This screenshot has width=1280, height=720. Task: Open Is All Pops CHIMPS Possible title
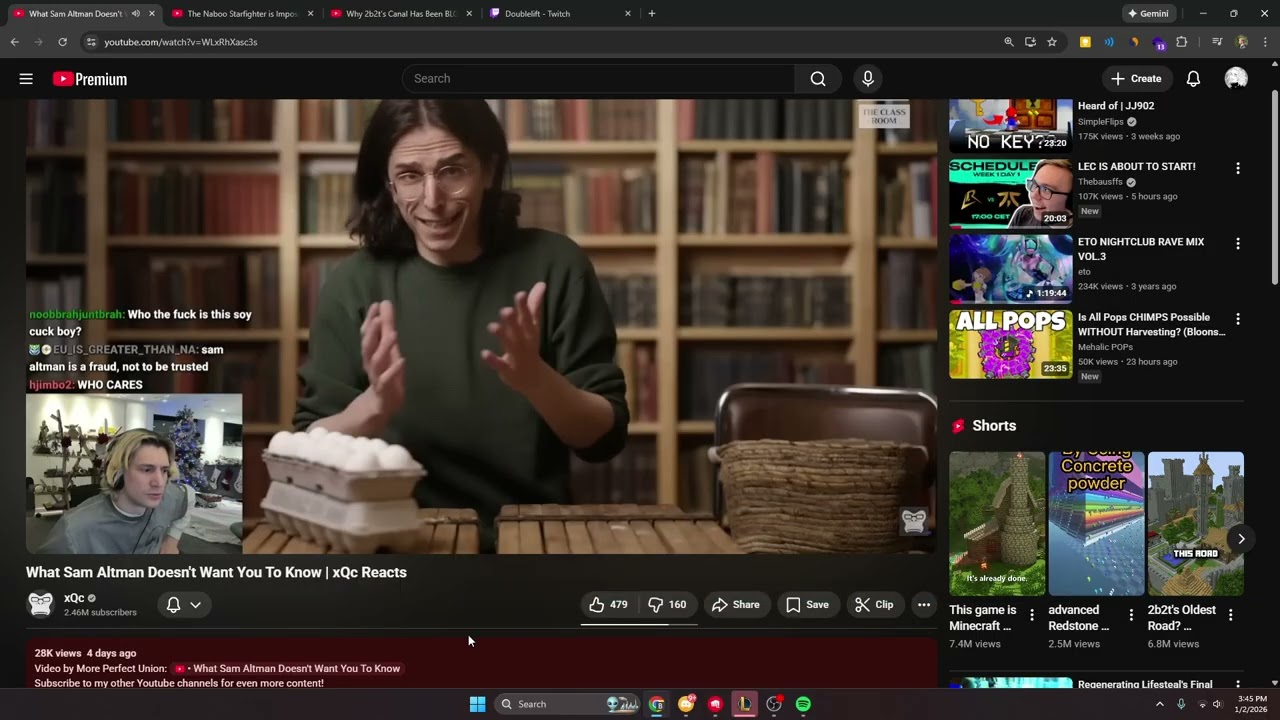coord(1151,324)
